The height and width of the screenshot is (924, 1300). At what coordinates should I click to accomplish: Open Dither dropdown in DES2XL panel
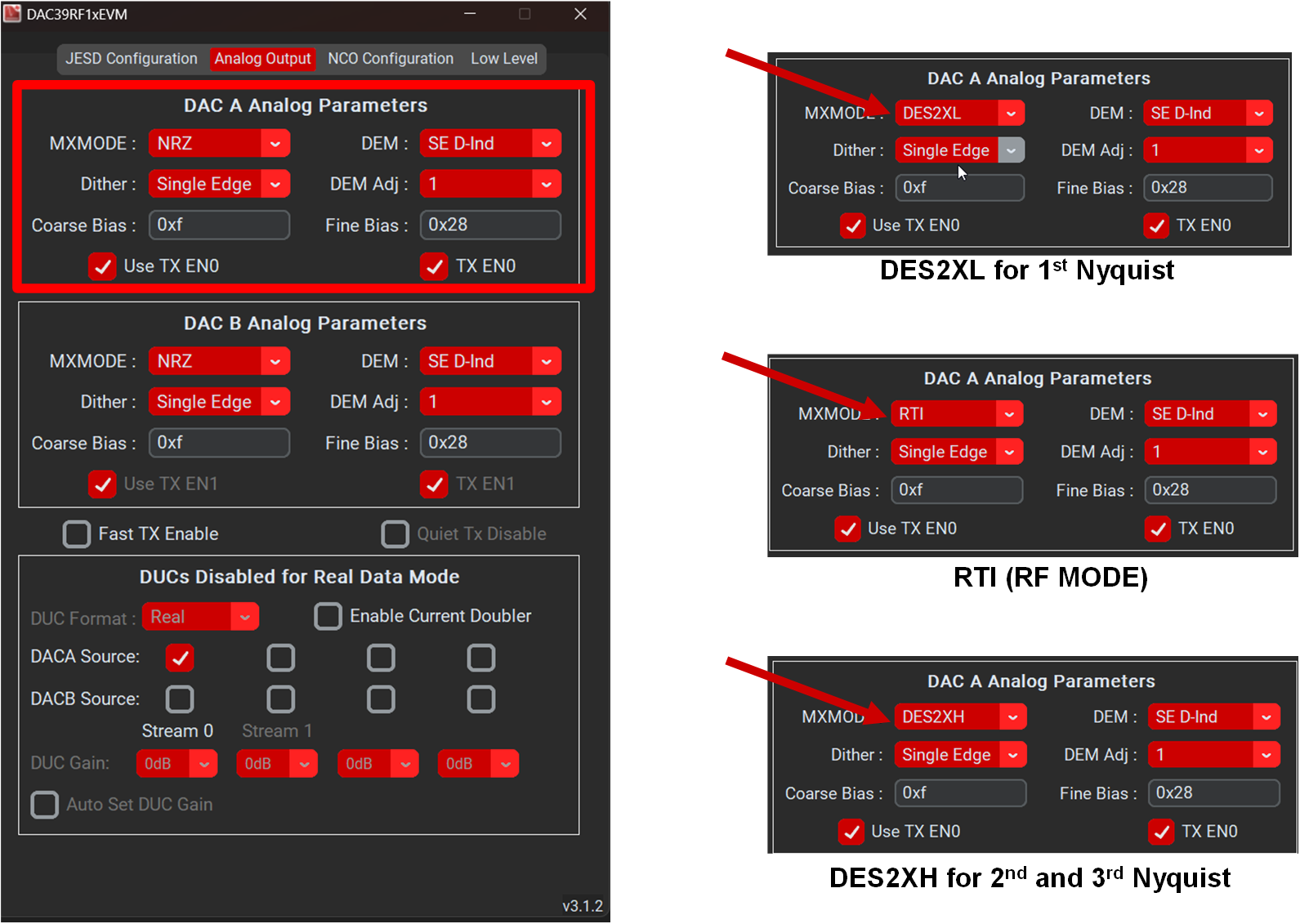(959, 150)
